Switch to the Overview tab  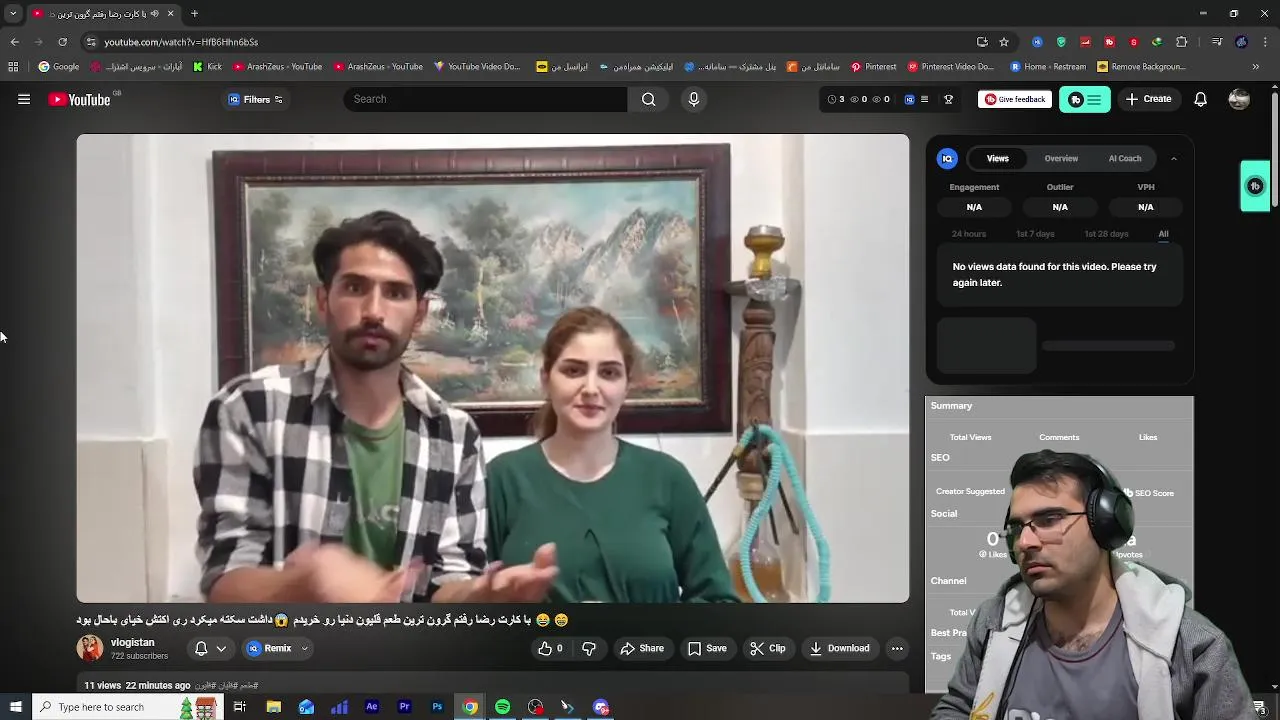[1061, 158]
